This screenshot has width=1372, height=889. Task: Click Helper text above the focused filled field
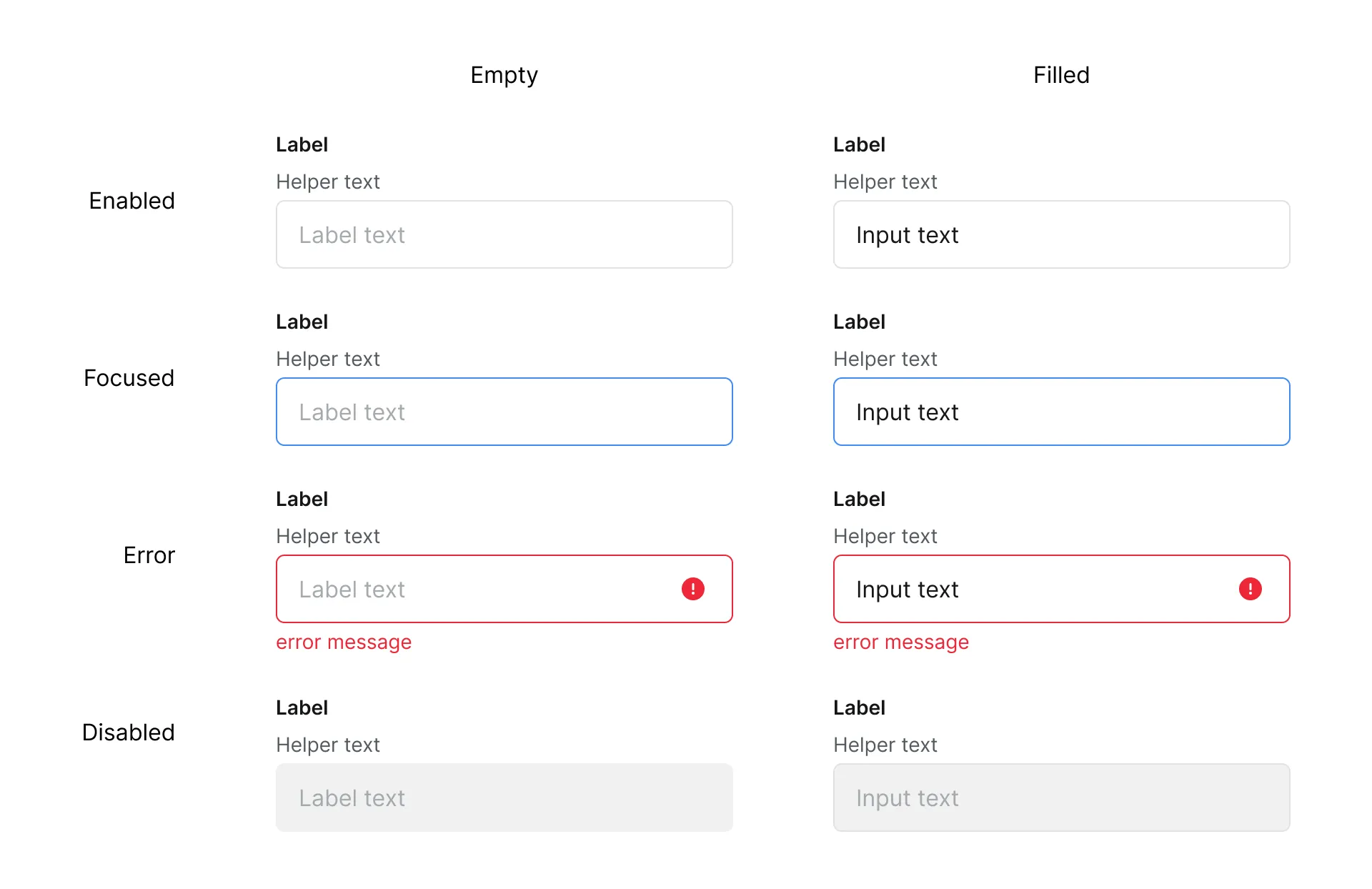pos(885,359)
